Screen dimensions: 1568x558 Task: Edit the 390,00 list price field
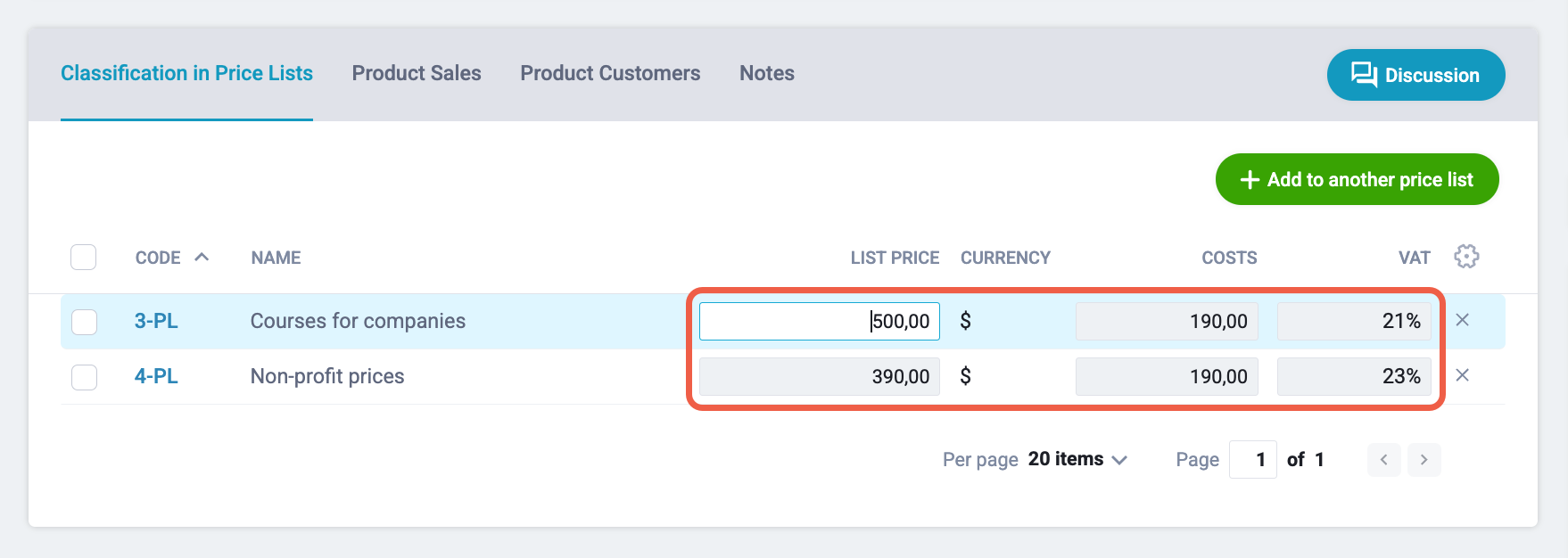pos(820,376)
